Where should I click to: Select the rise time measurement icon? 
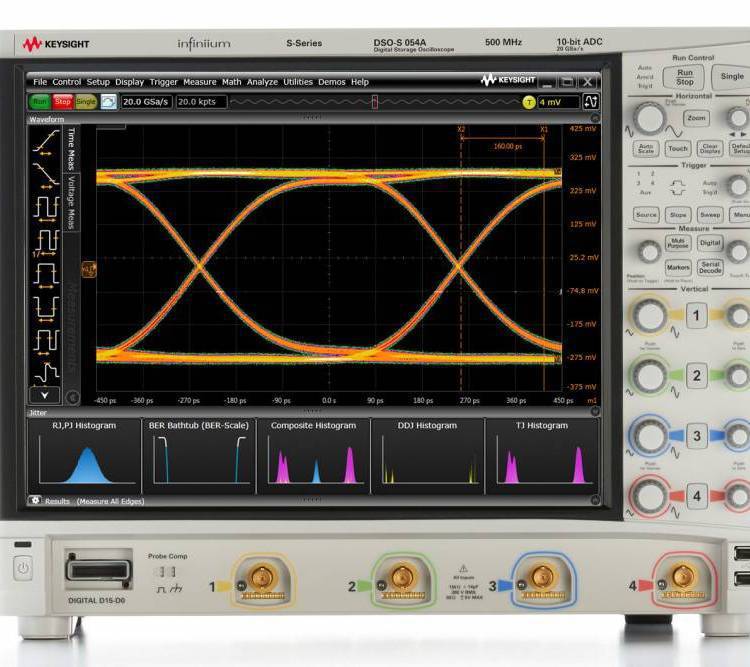[46, 142]
